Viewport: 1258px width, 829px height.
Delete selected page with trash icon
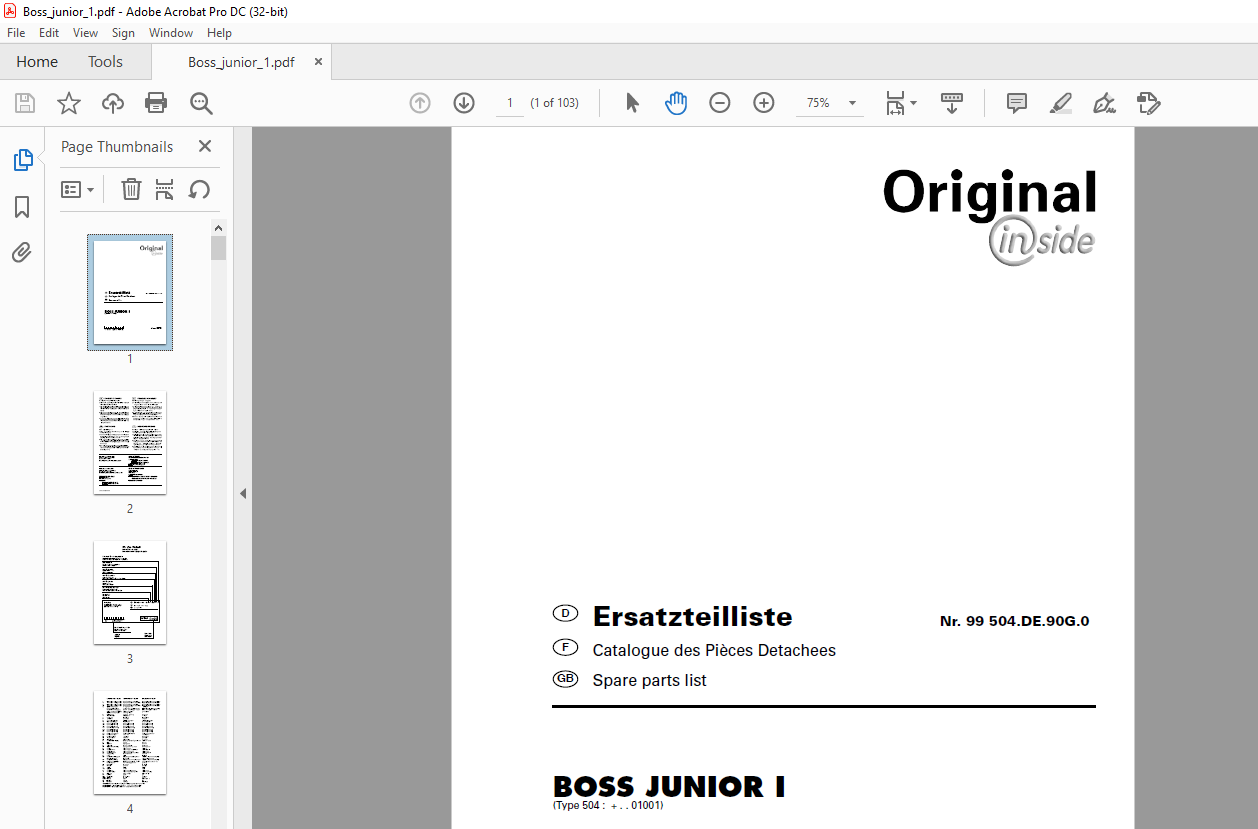click(131, 189)
